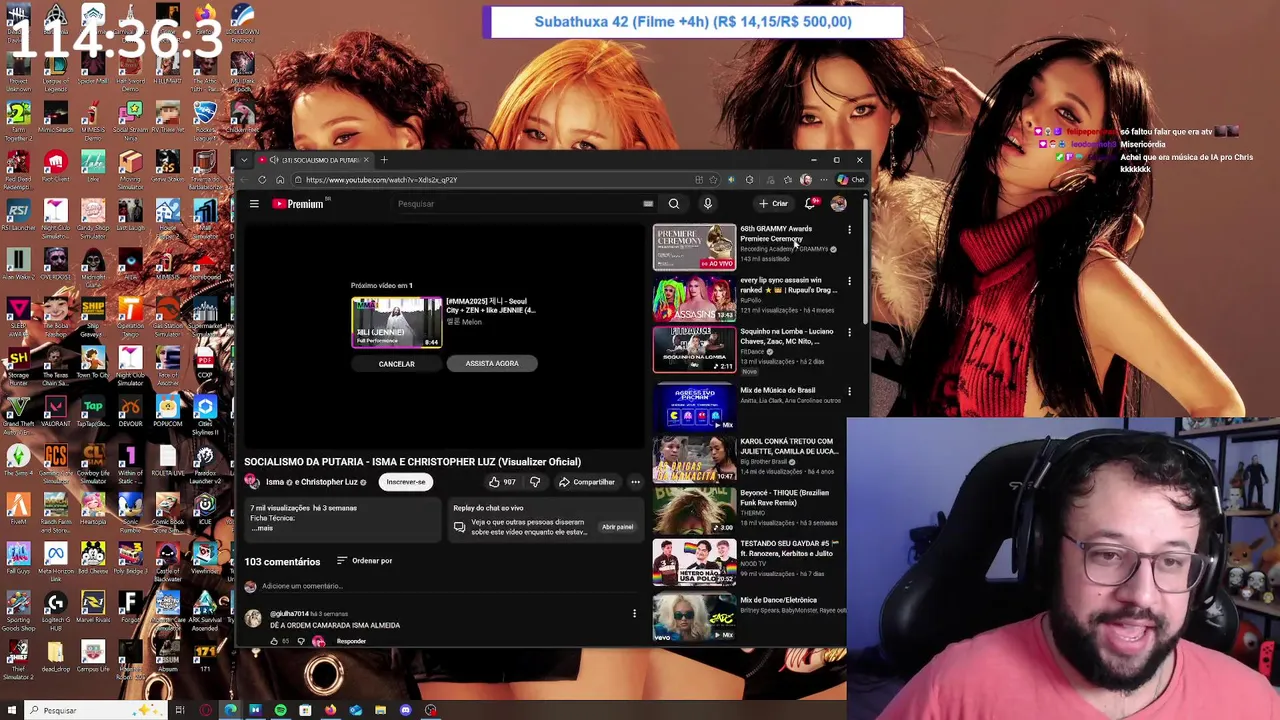The width and height of the screenshot is (1280, 720).
Task: Open Task View on the taskbar
Action: (180, 710)
